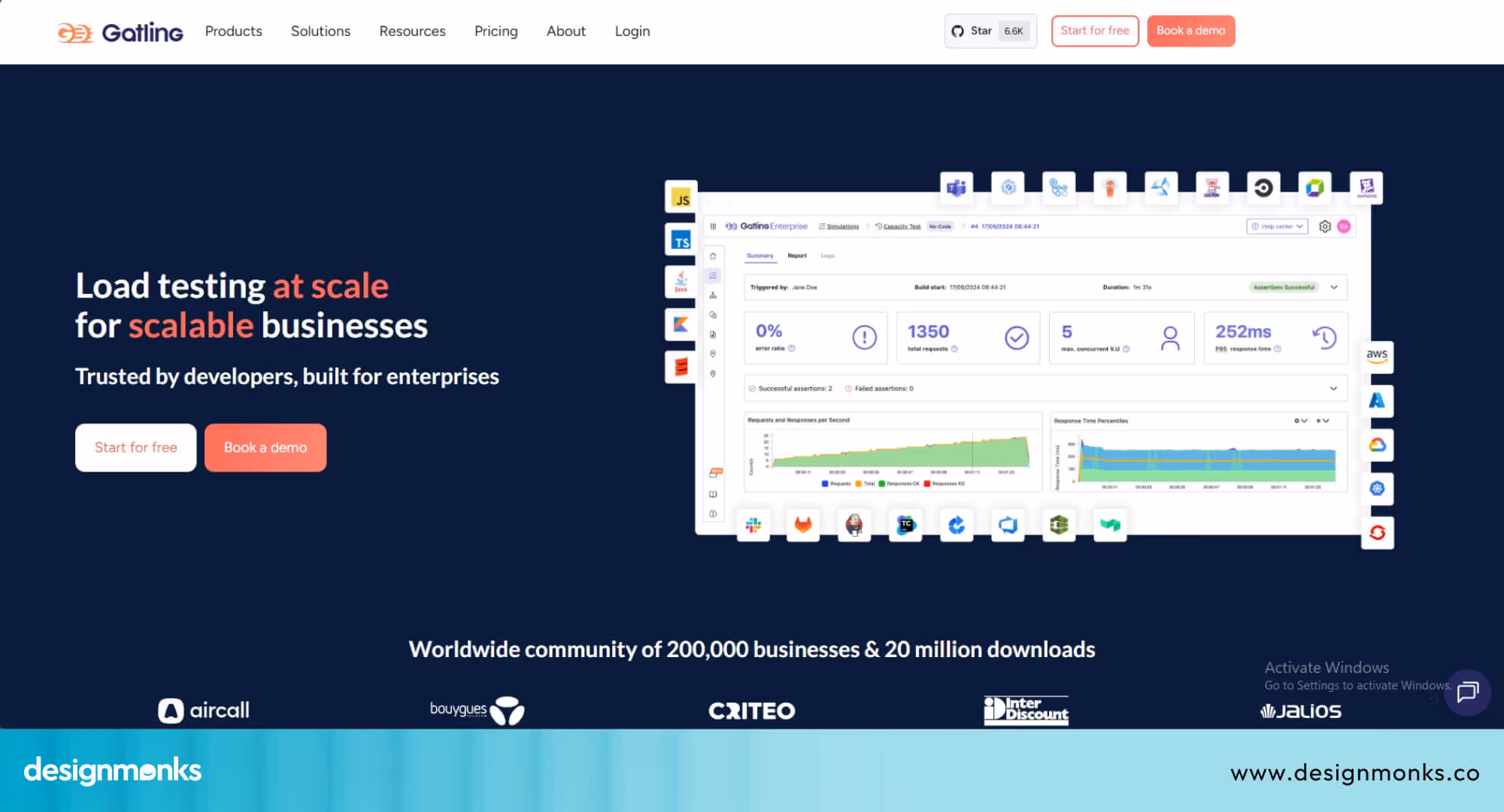
Task: Click the JS language icon
Action: 681,198
